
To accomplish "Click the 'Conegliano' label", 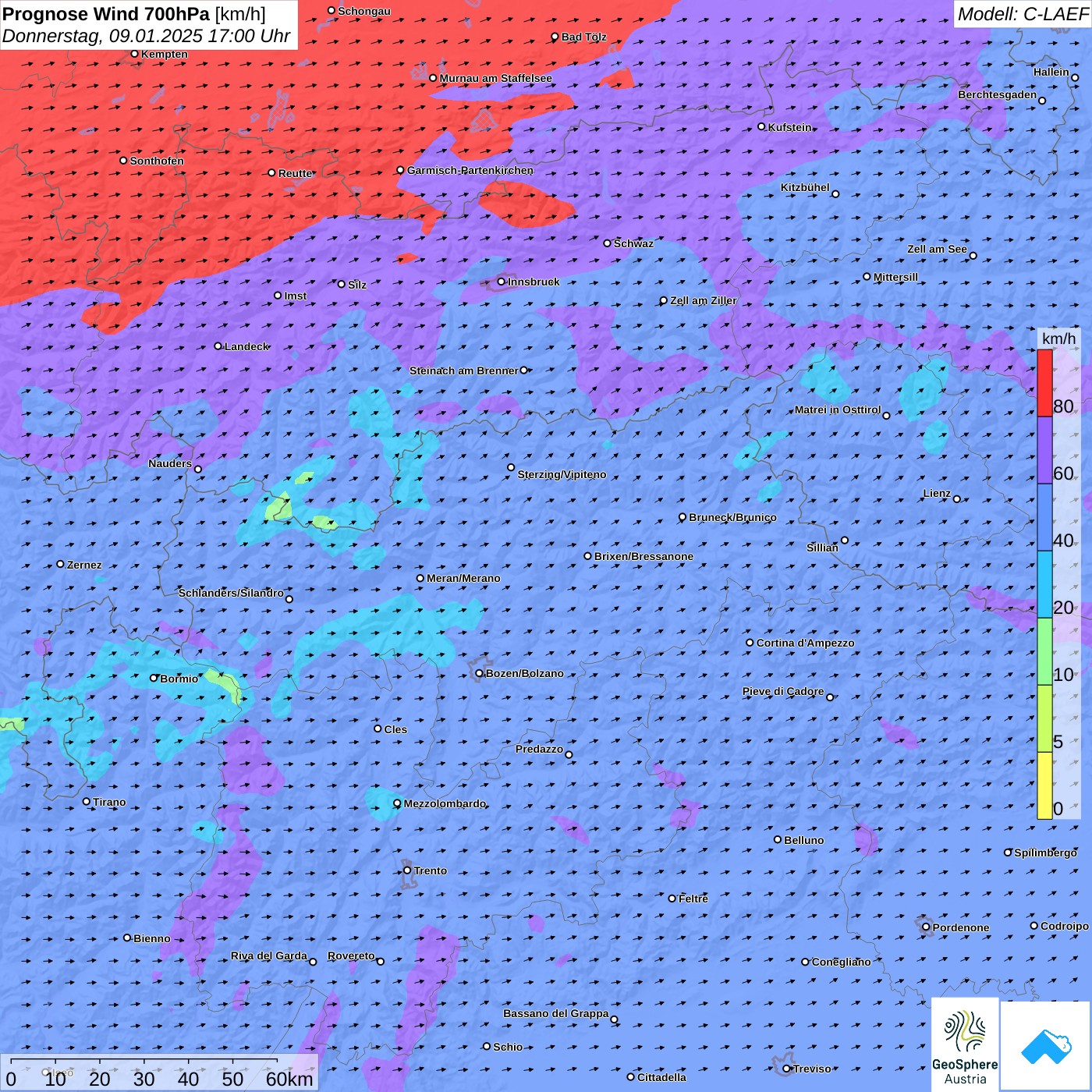I will click(841, 962).
